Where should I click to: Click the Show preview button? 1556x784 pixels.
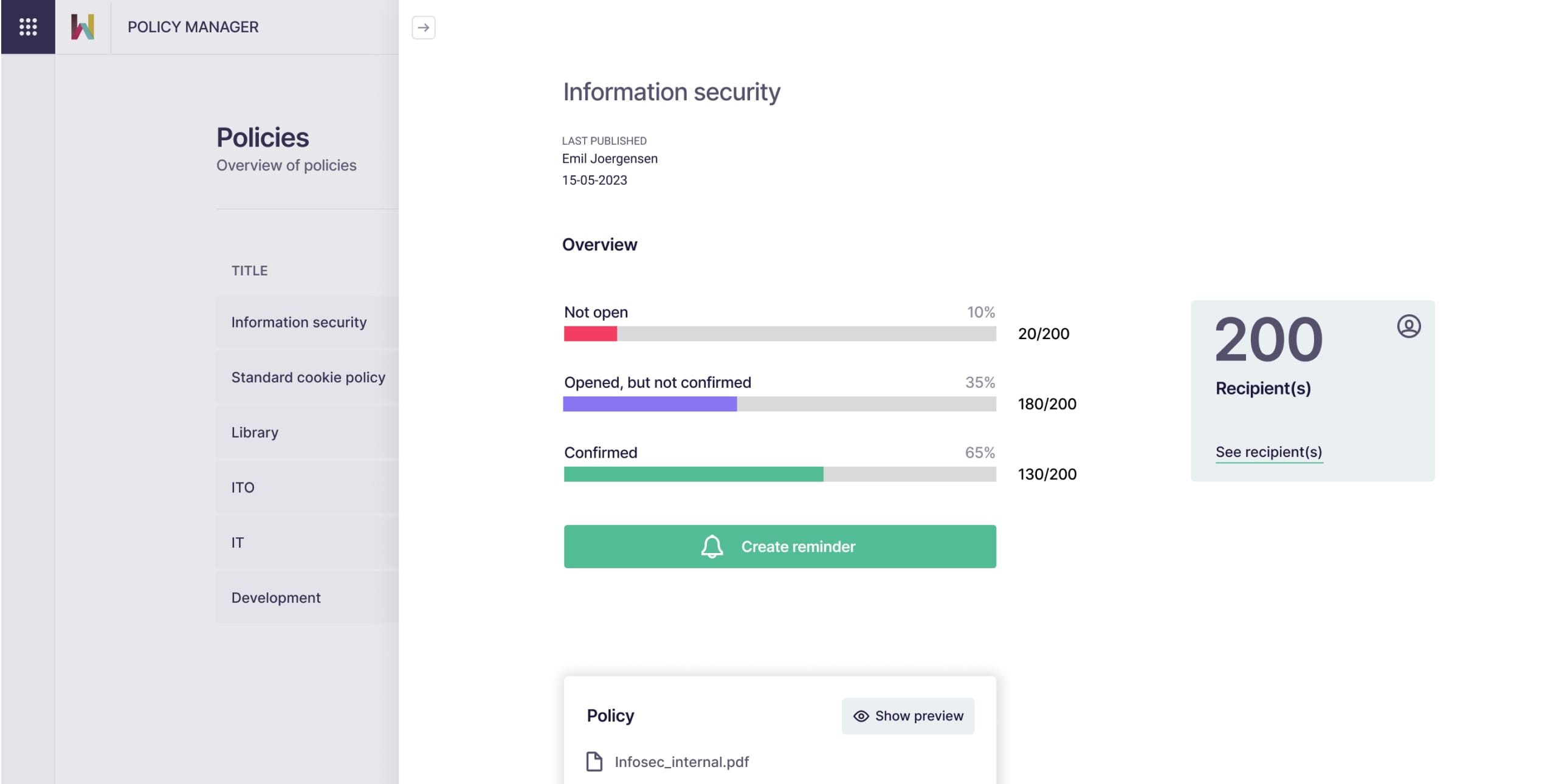(907, 716)
